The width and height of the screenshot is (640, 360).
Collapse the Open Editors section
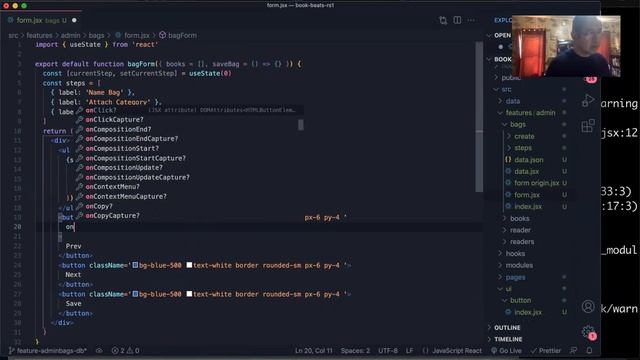point(489,35)
